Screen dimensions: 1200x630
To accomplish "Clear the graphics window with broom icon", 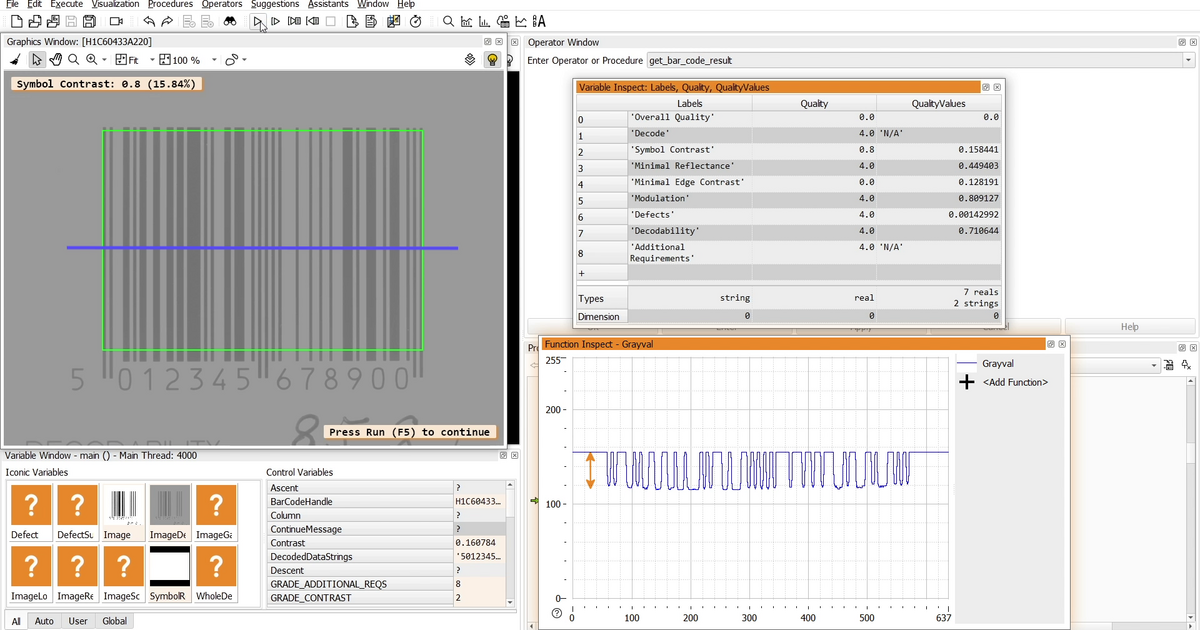I will point(16,60).
